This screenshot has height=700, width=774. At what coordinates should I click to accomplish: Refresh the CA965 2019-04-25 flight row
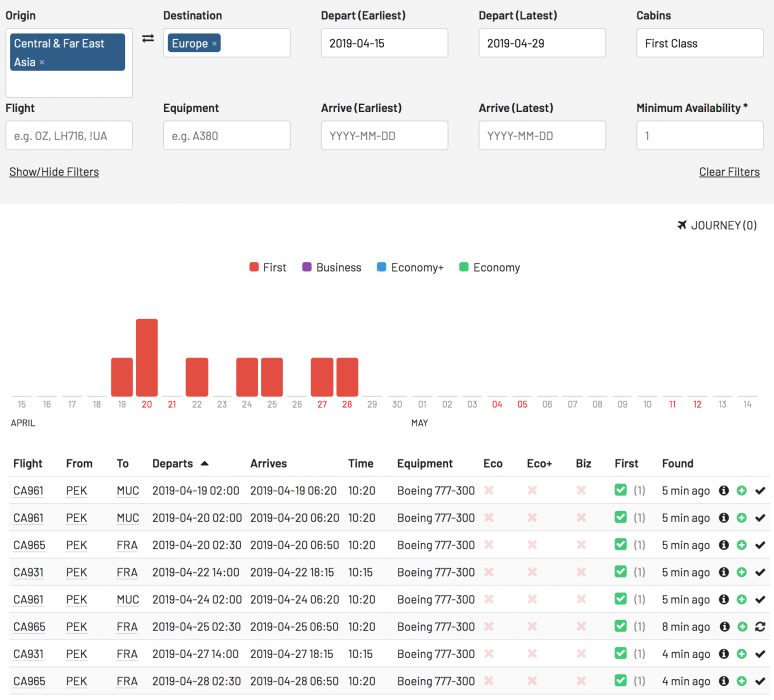coord(760,627)
